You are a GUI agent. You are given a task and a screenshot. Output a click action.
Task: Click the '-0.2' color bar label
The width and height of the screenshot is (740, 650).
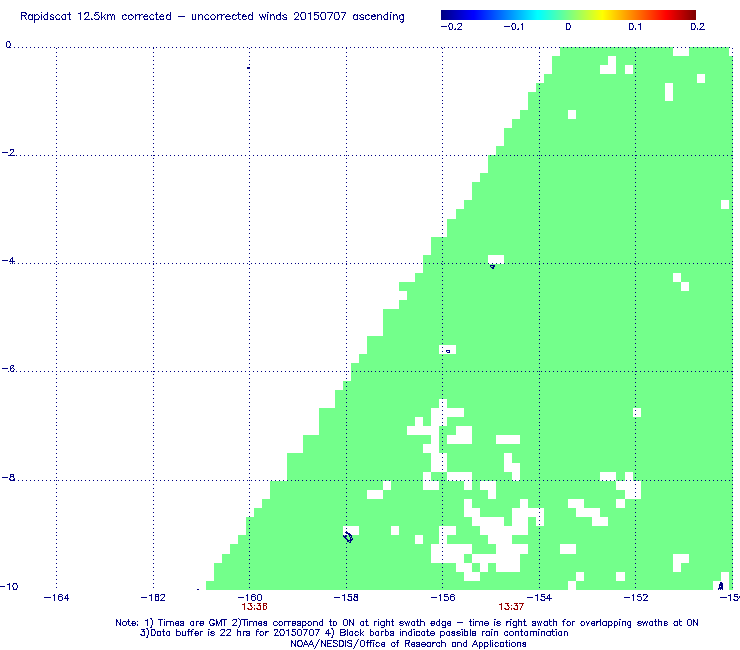(451, 27)
